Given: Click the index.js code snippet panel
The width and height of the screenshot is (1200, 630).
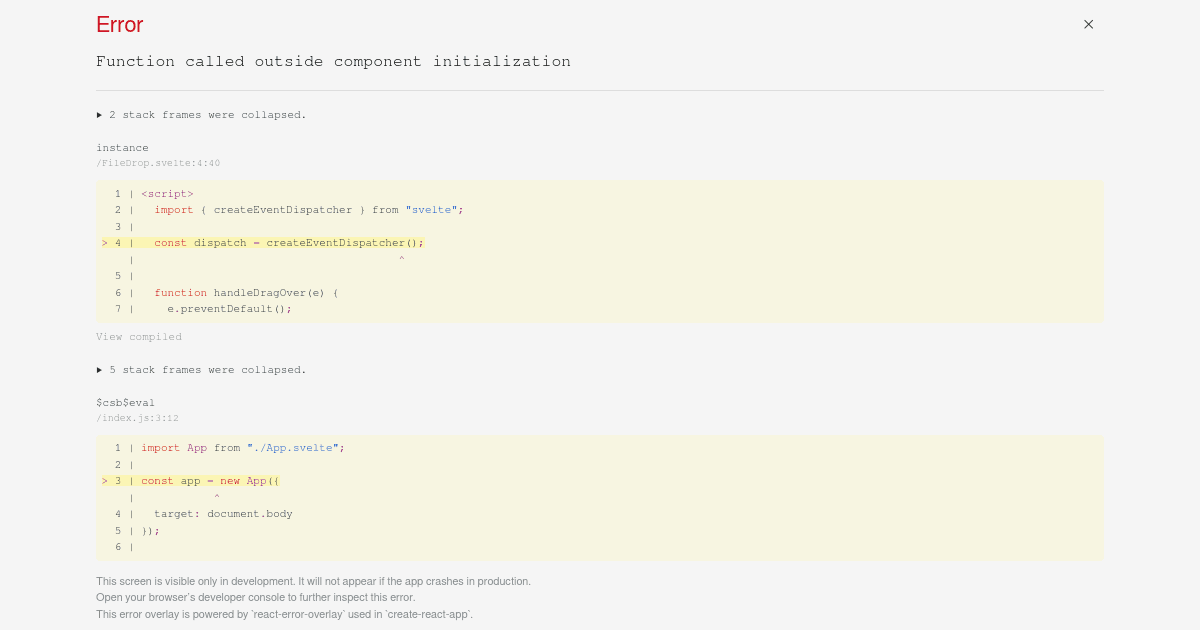Looking at the screenshot, I should coord(600,497).
